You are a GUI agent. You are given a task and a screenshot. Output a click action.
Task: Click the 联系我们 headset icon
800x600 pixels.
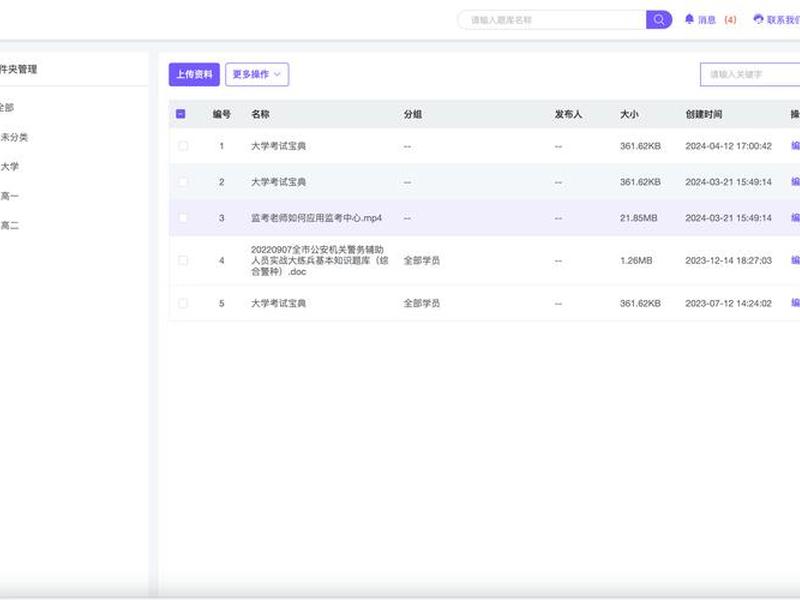coord(759,19)
